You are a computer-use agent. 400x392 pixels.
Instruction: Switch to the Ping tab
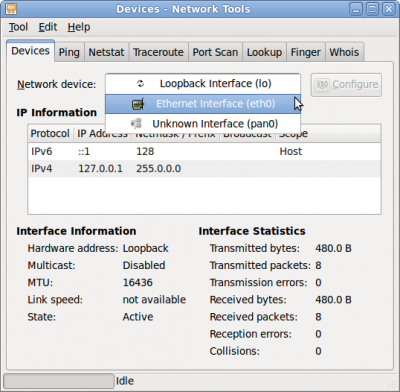[69, 52]
